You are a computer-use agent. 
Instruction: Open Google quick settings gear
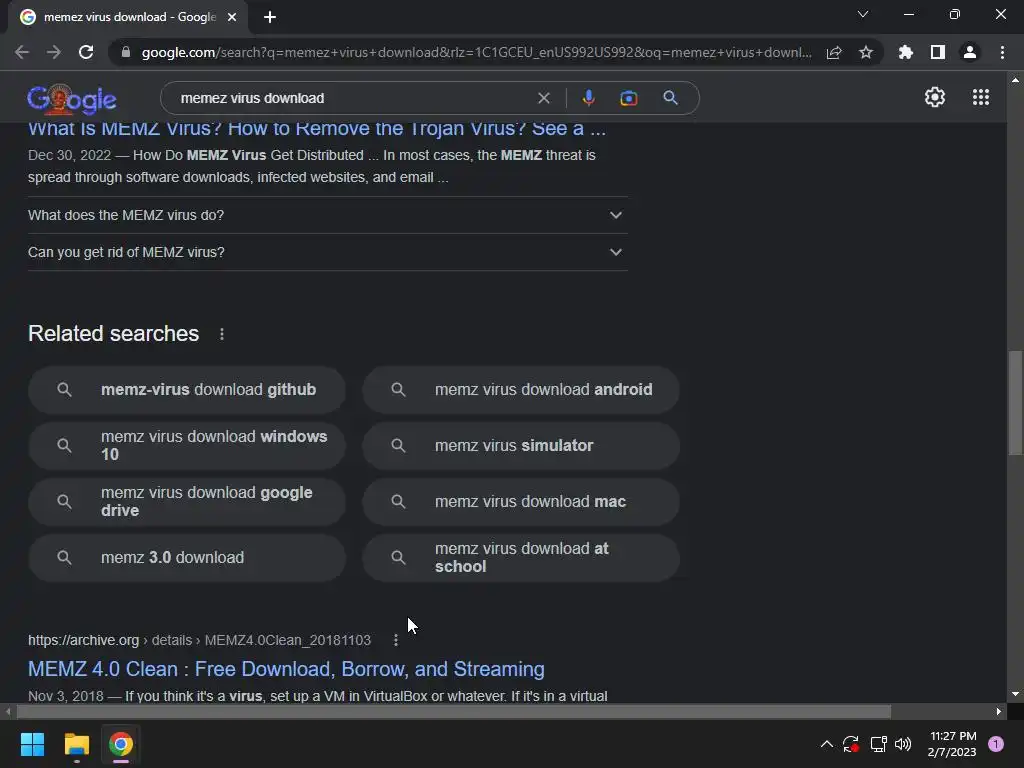(935, 97)
